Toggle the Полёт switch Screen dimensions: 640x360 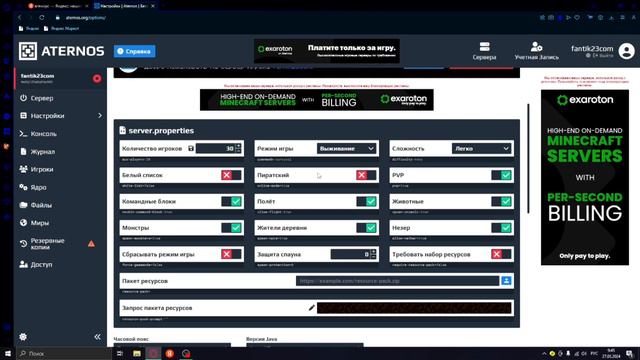coord(366,201)
